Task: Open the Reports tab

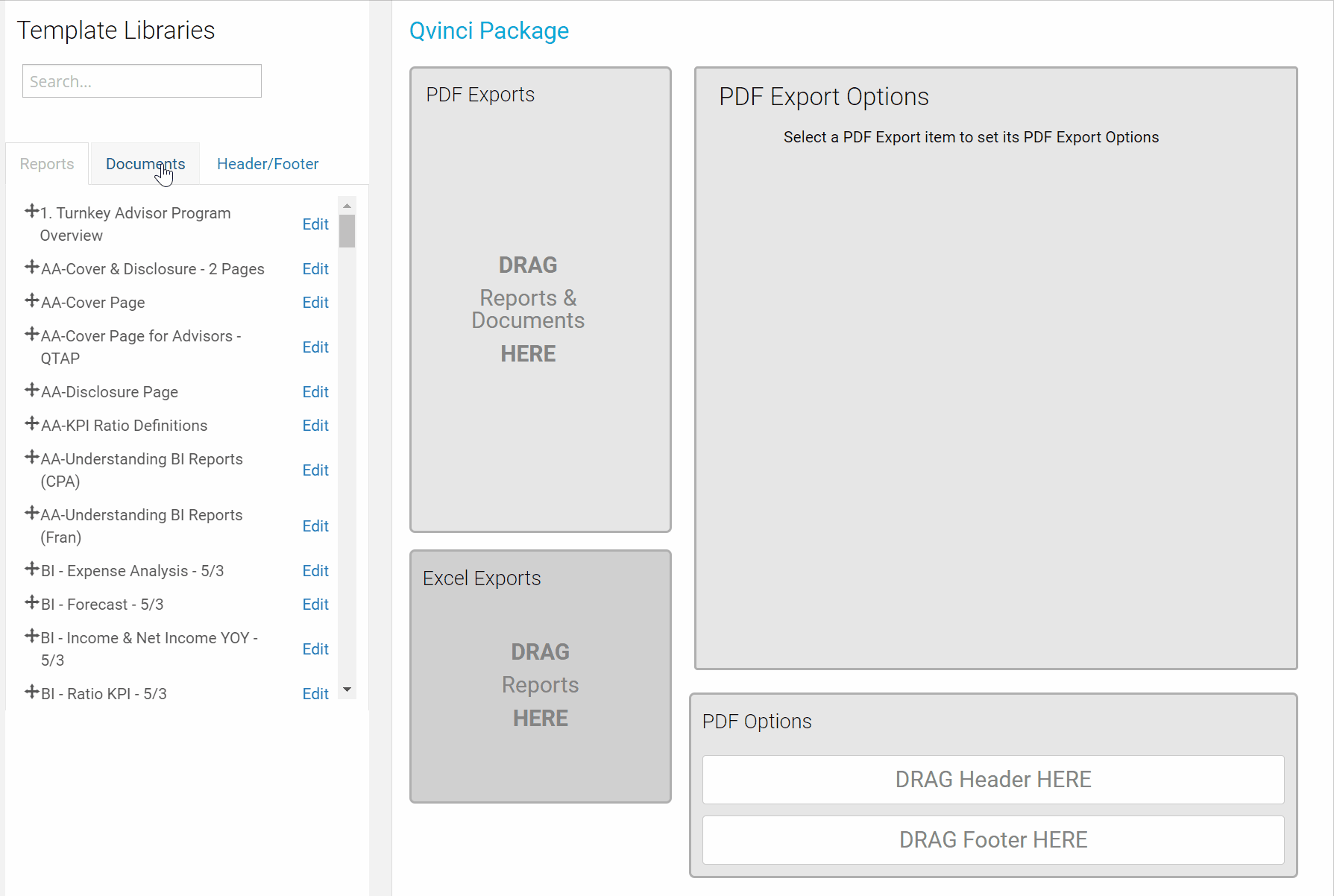Action: coord(47,164)
